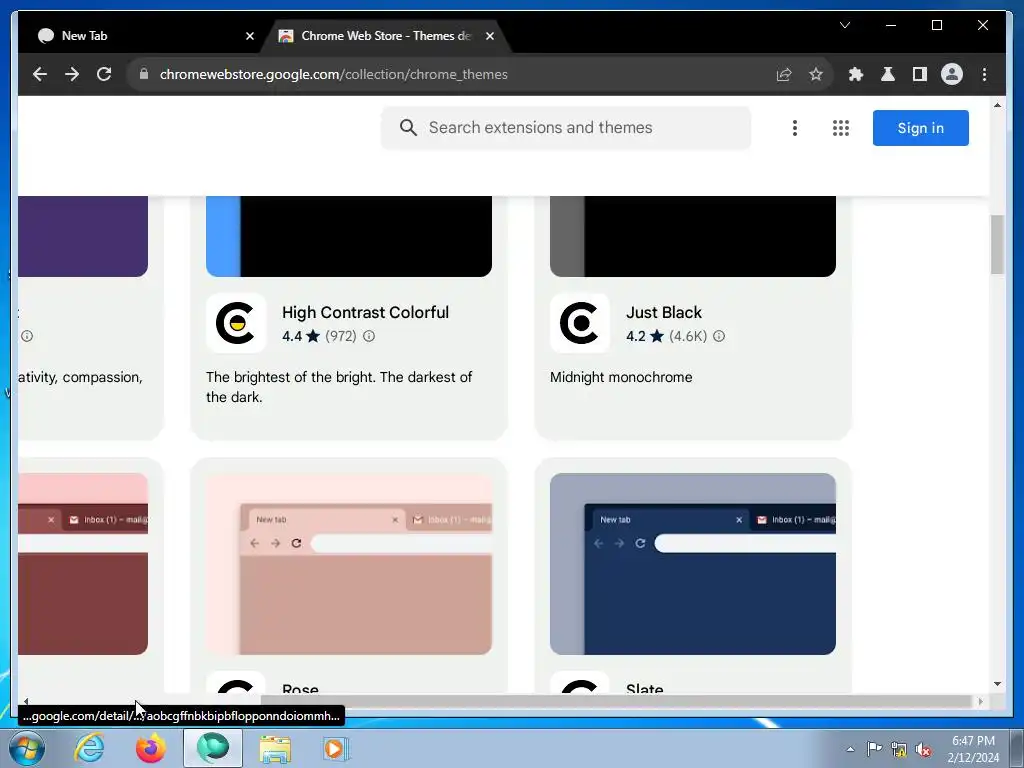Close the New Tab tab
The width and height of the screenshot is (1024, 768).
point(249,37)
